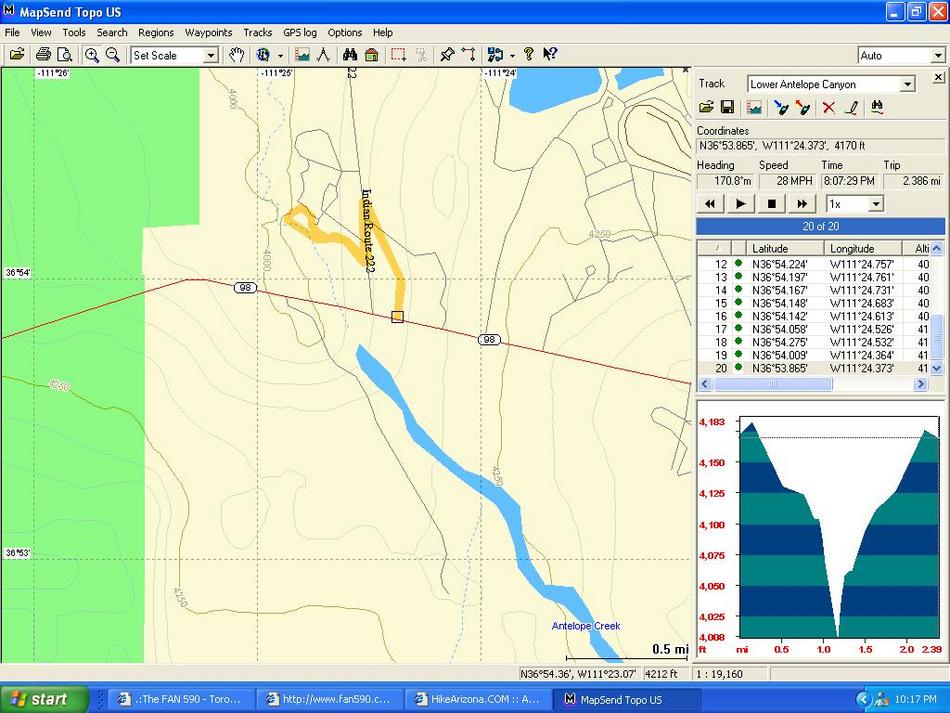Click the globe map regions icon
Screen dimensions: 950x713
tap(263, 55)
